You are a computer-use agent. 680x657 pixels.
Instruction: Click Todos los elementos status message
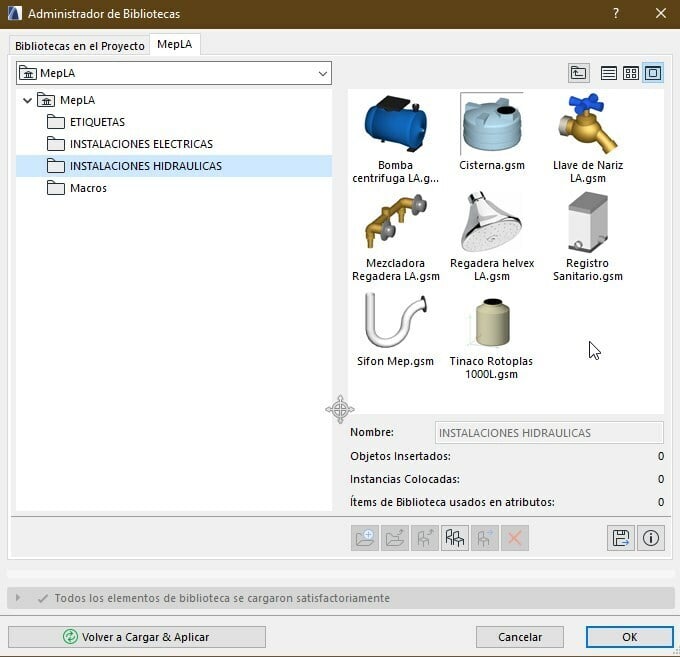point(222,598)
